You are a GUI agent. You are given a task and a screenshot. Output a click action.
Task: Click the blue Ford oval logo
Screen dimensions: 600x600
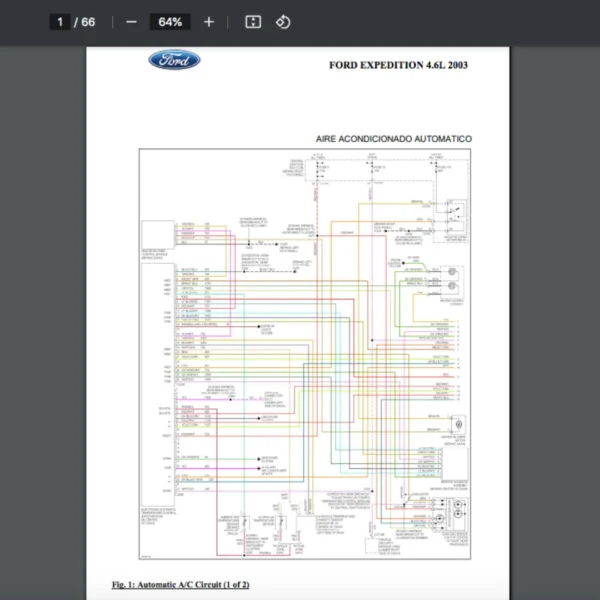pos(174,61)
